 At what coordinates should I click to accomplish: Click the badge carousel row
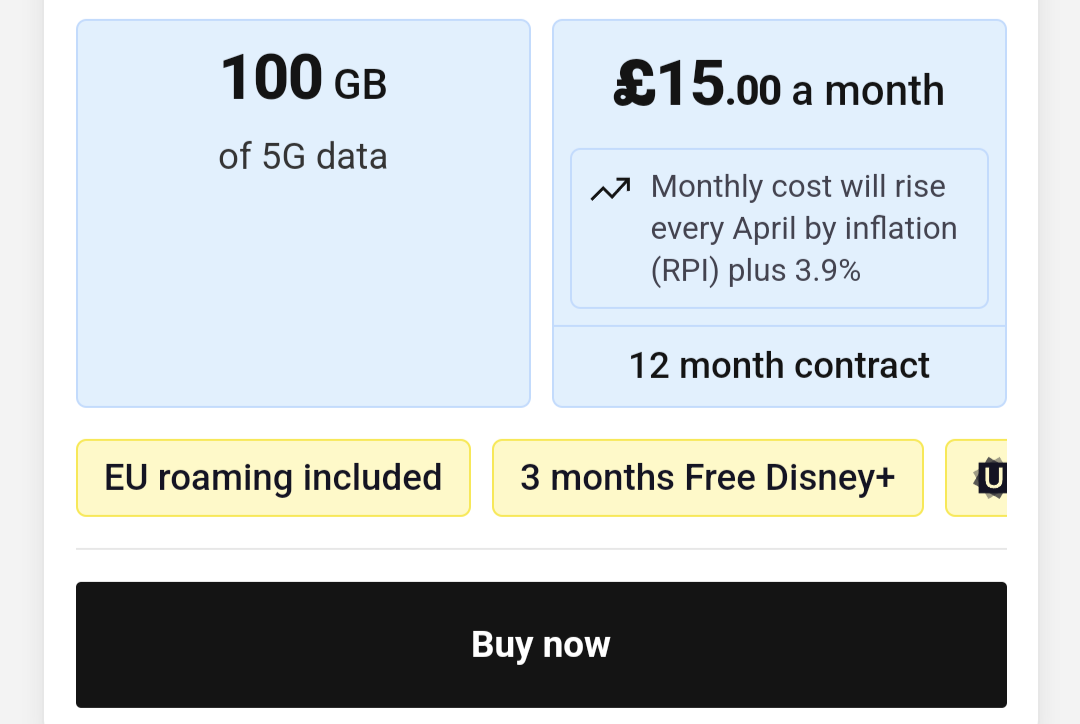tap(540, 478)
